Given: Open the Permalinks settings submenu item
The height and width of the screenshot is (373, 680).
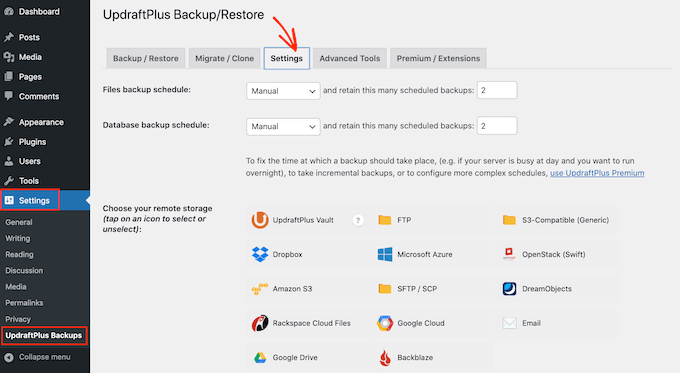Looking at the screenshot, I should (x=24, y=303).
